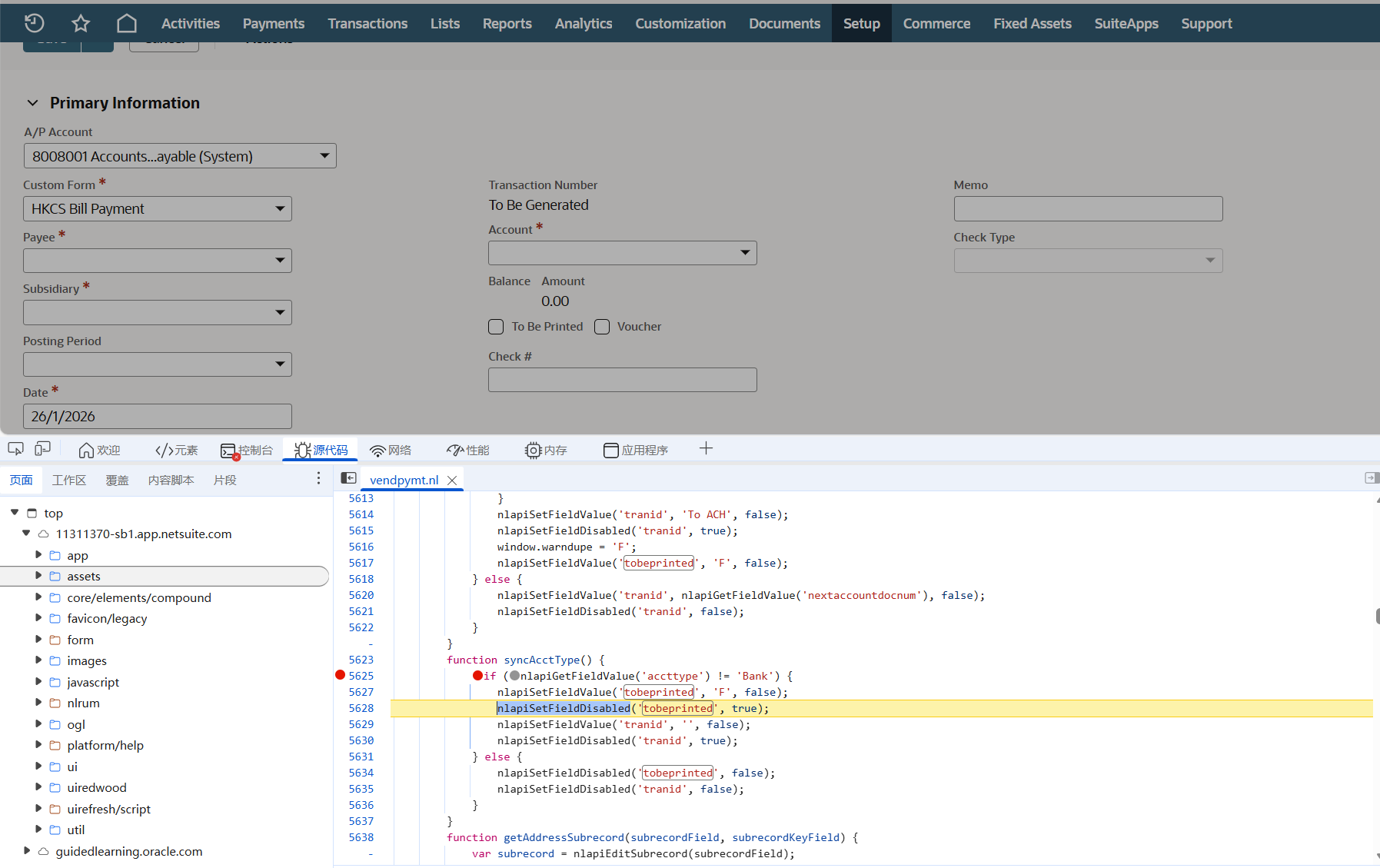Click the form folder icon
This screenshot has height=868, width=1380.
(x=55, y=640)
